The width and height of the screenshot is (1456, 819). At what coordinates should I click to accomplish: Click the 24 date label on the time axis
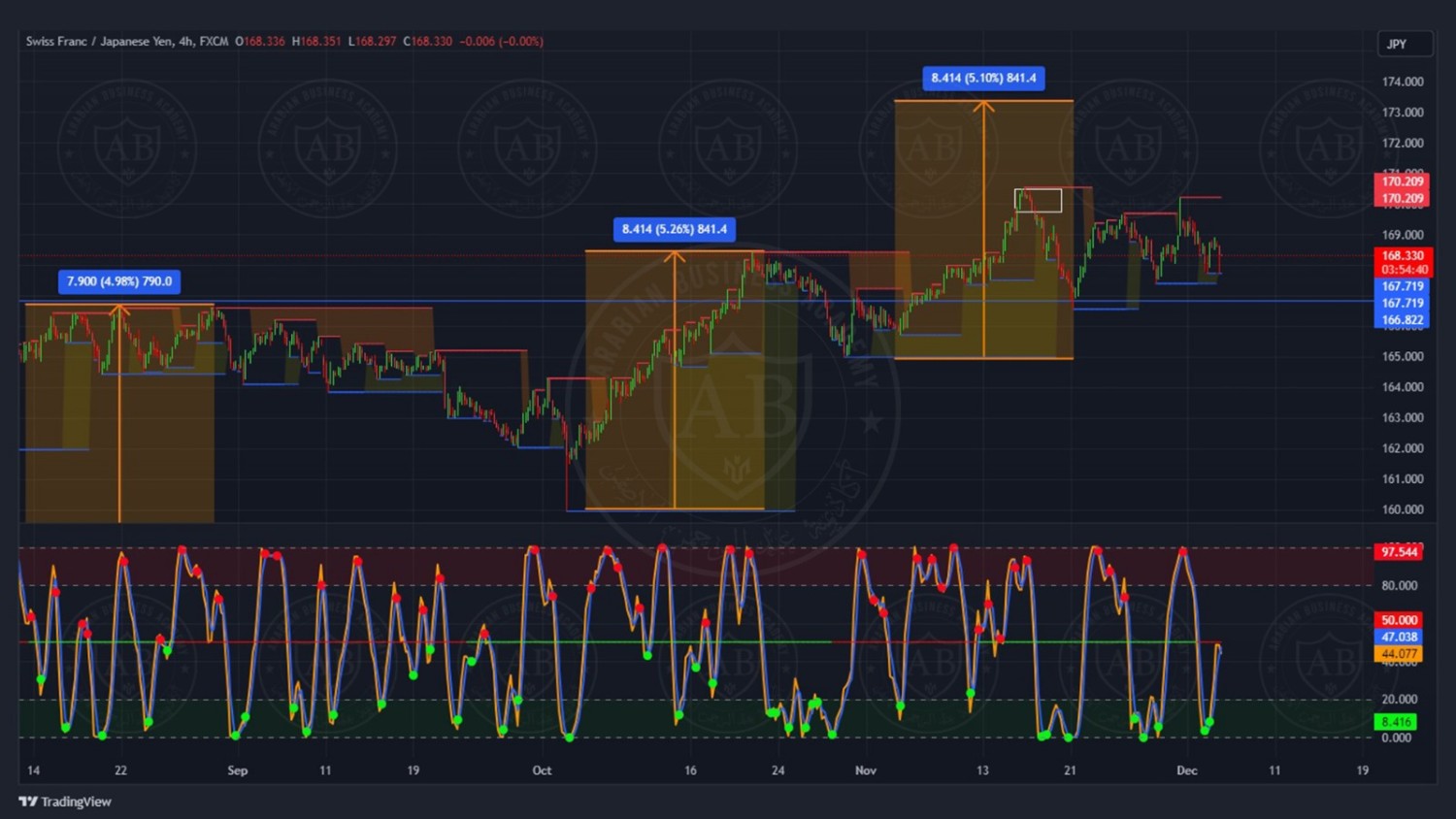pyautogui.click(x=778, y=770)
